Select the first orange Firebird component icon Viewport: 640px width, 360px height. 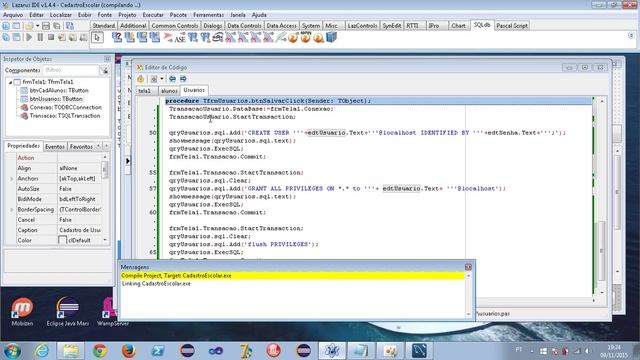(x=293, y=38)
